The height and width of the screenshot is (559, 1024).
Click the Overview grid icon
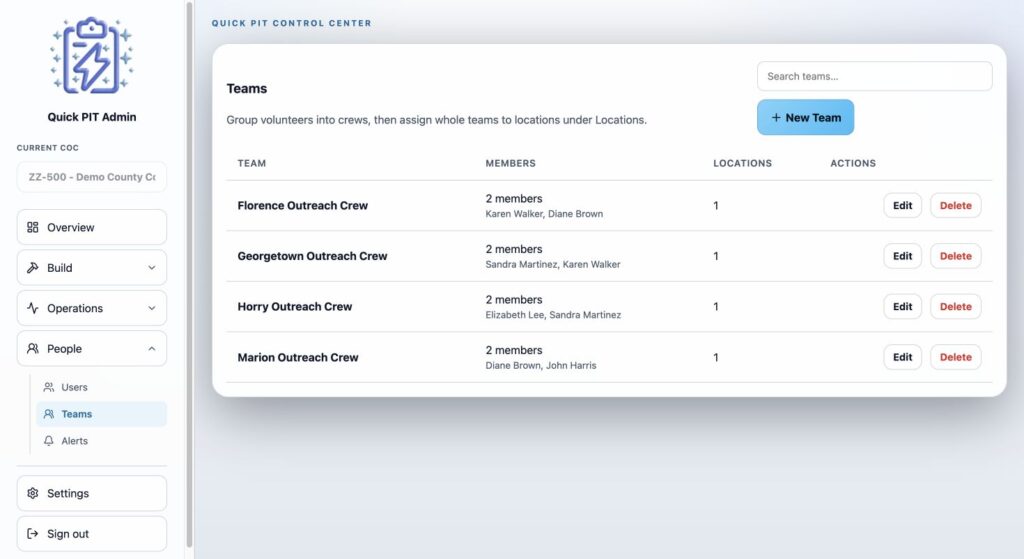[33, 227]
